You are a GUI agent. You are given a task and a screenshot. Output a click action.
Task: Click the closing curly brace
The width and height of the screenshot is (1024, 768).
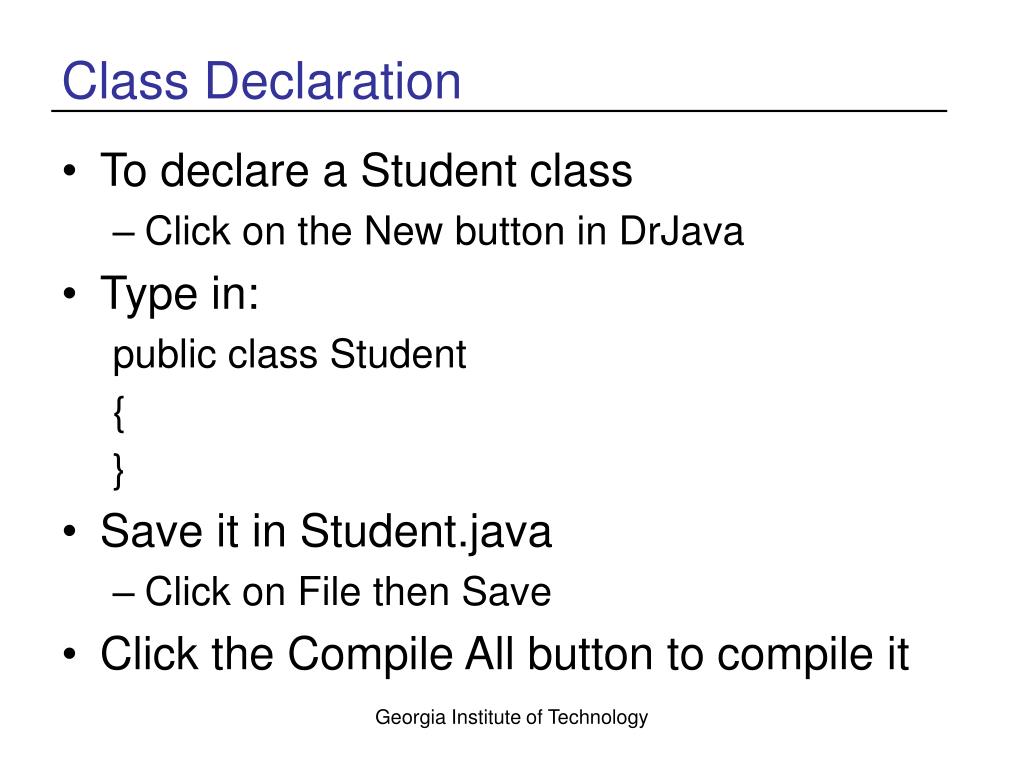click(x=118, y=471)
